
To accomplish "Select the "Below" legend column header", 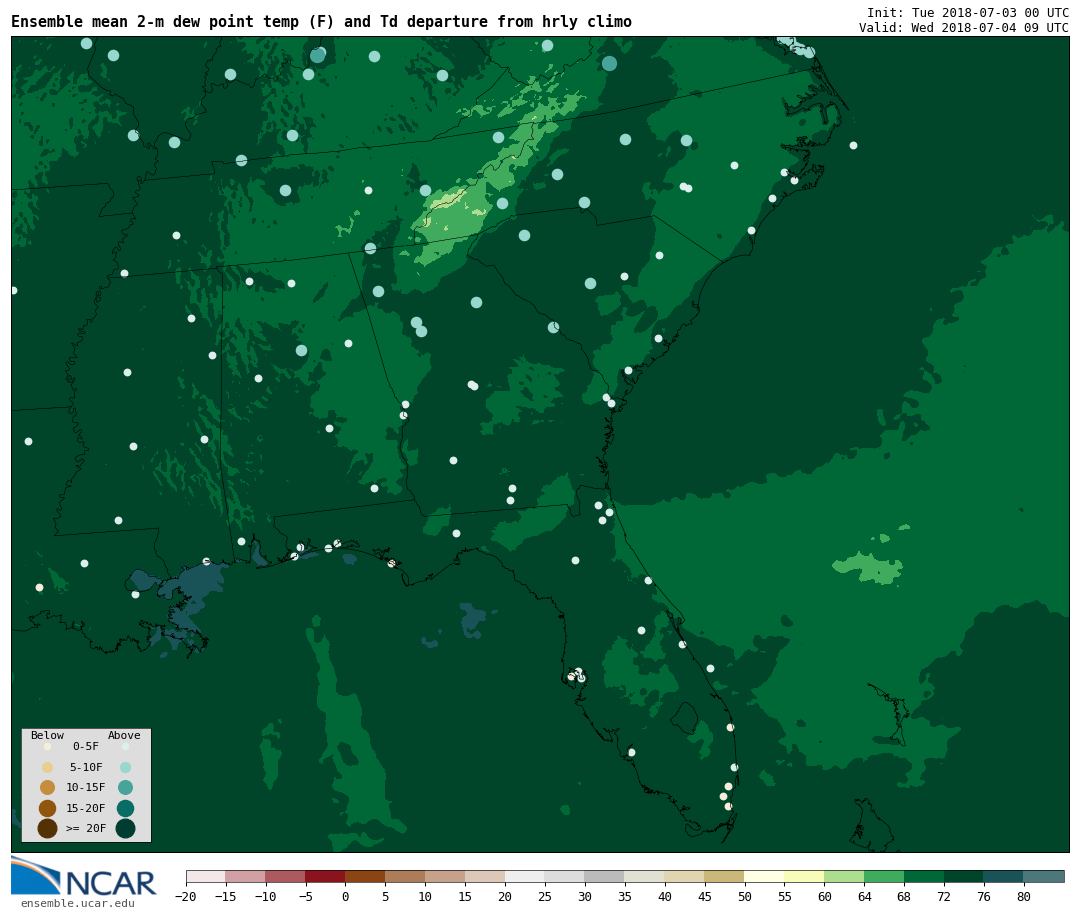I will tap(47, 736).
